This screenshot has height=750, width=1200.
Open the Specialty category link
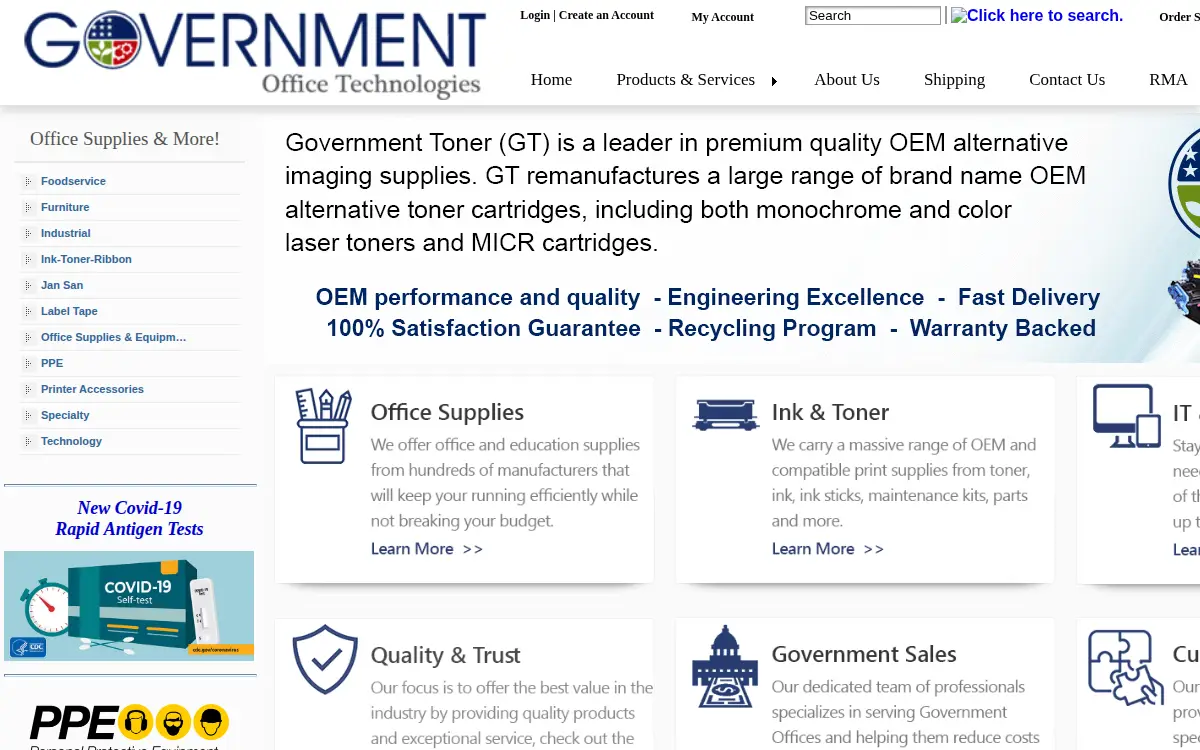point(65,415)
